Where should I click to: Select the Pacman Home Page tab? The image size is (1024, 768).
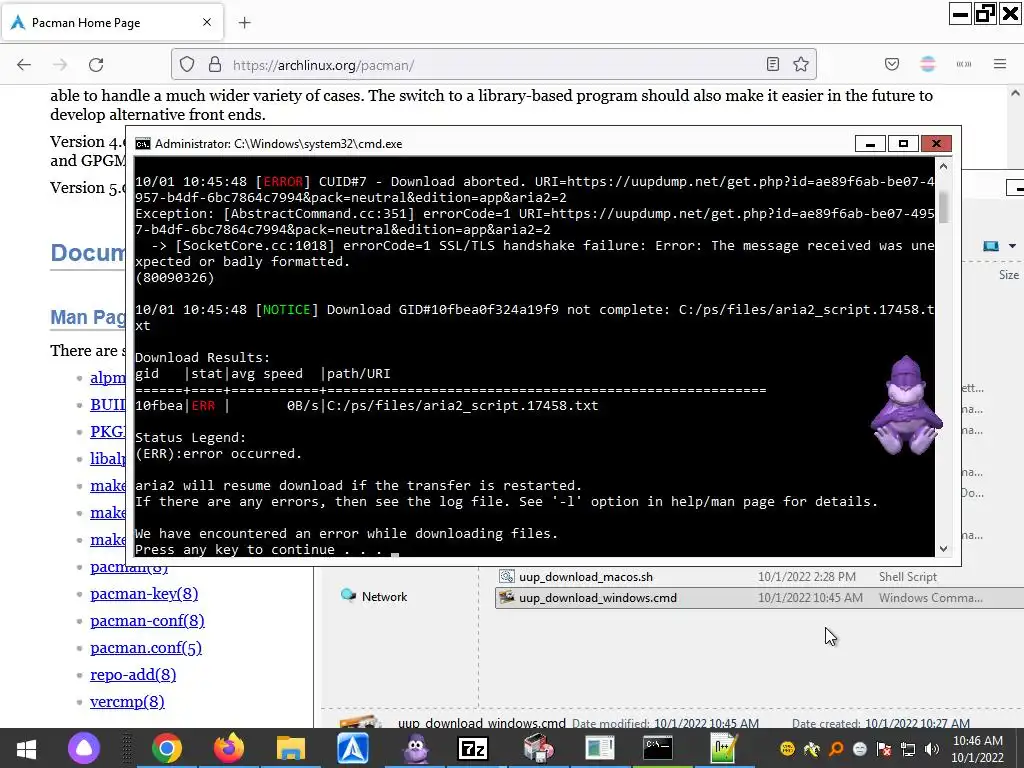pos(112,22)
